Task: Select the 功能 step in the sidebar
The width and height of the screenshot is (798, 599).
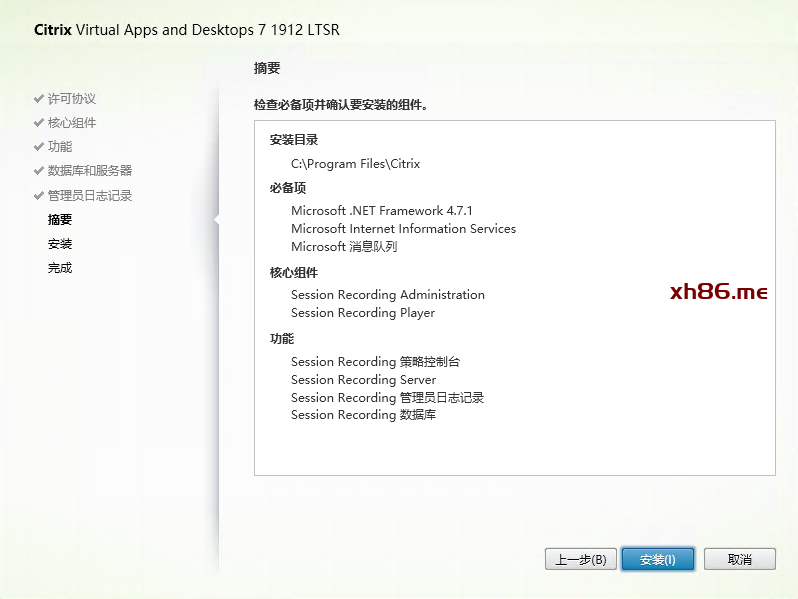Action: click(x=60, y=147)
